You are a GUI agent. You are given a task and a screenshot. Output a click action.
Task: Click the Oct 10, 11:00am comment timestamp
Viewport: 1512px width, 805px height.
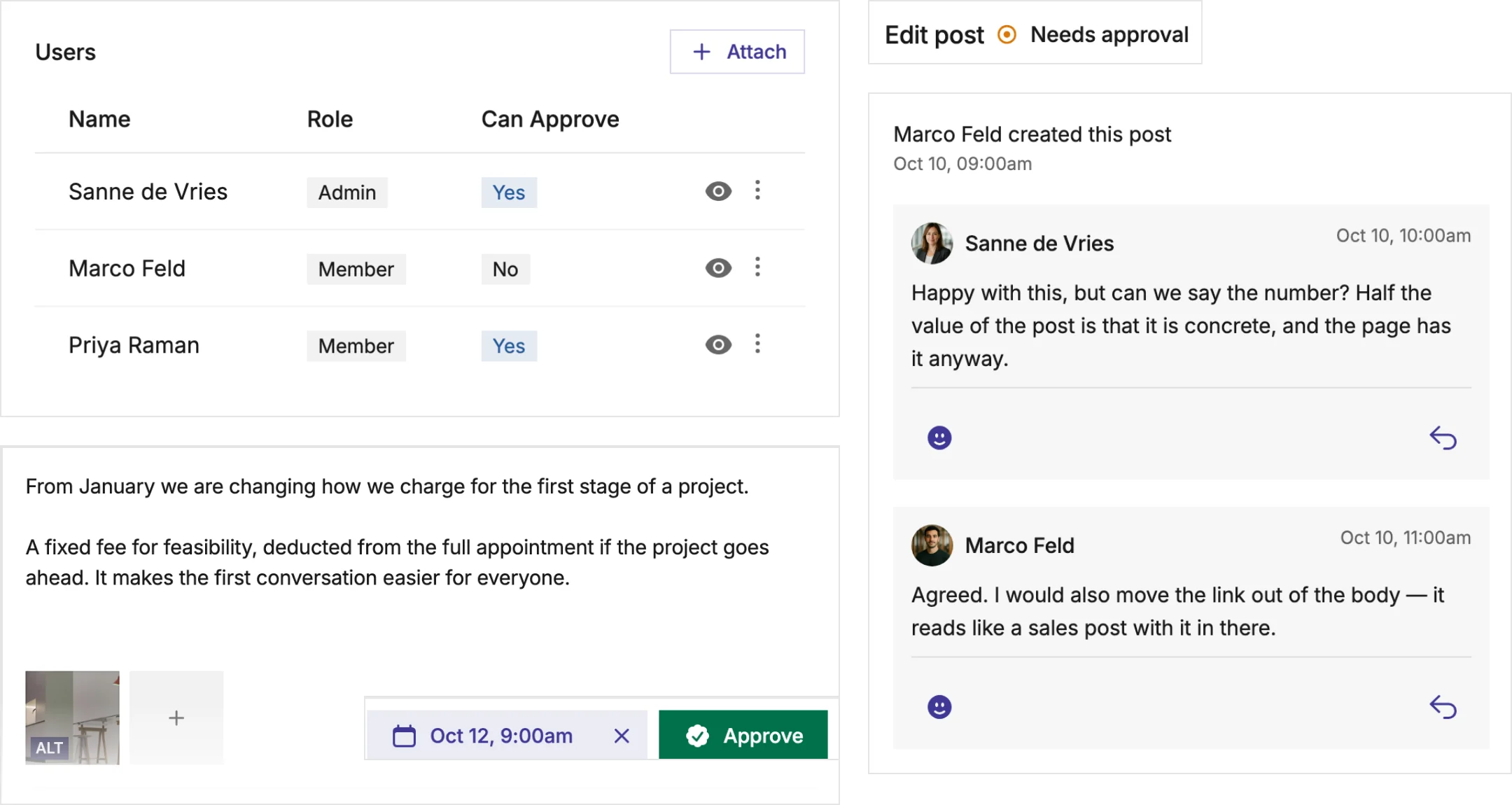coord(1405,538)
